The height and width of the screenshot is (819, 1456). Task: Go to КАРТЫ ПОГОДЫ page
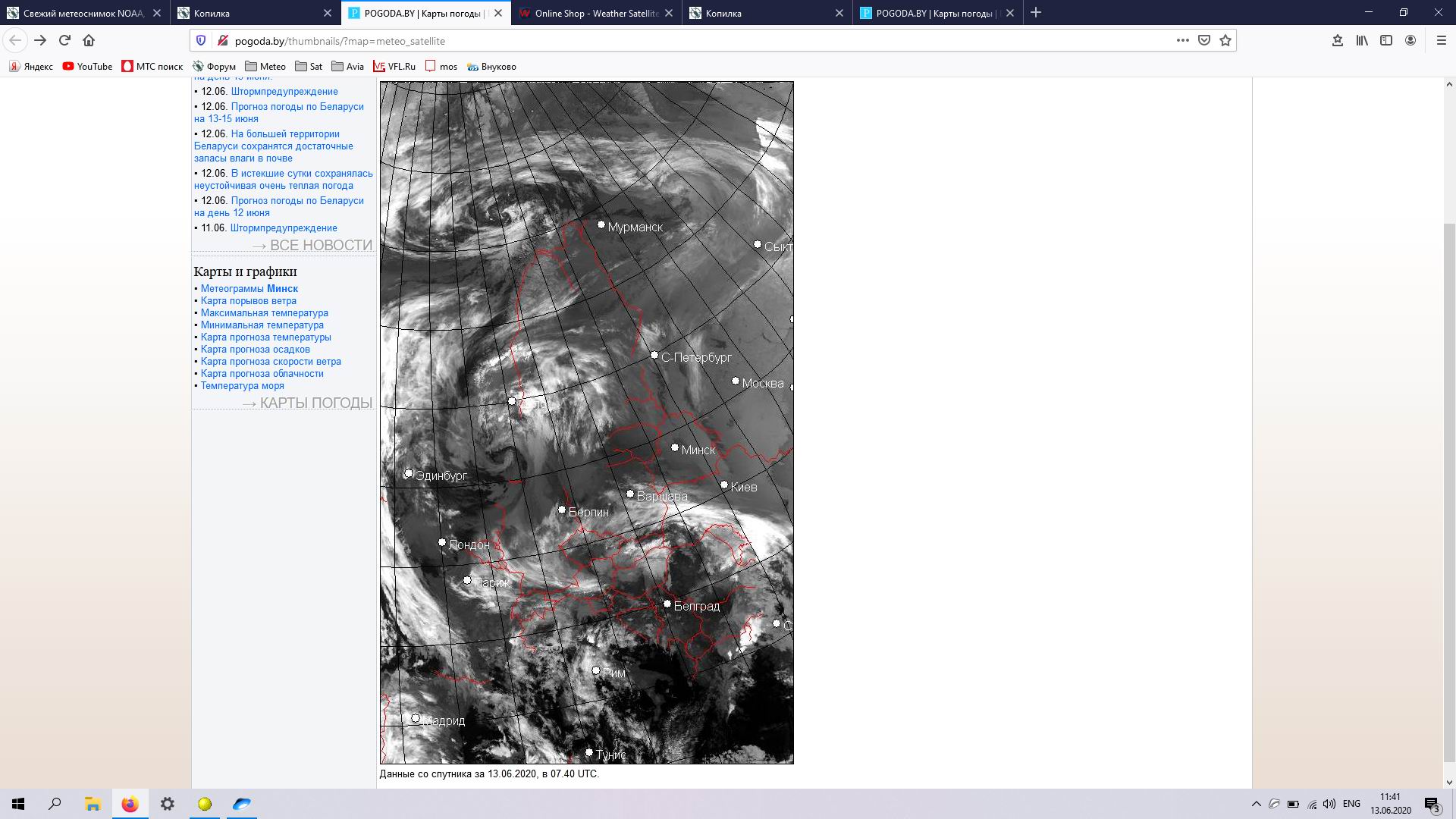(307, 403)
